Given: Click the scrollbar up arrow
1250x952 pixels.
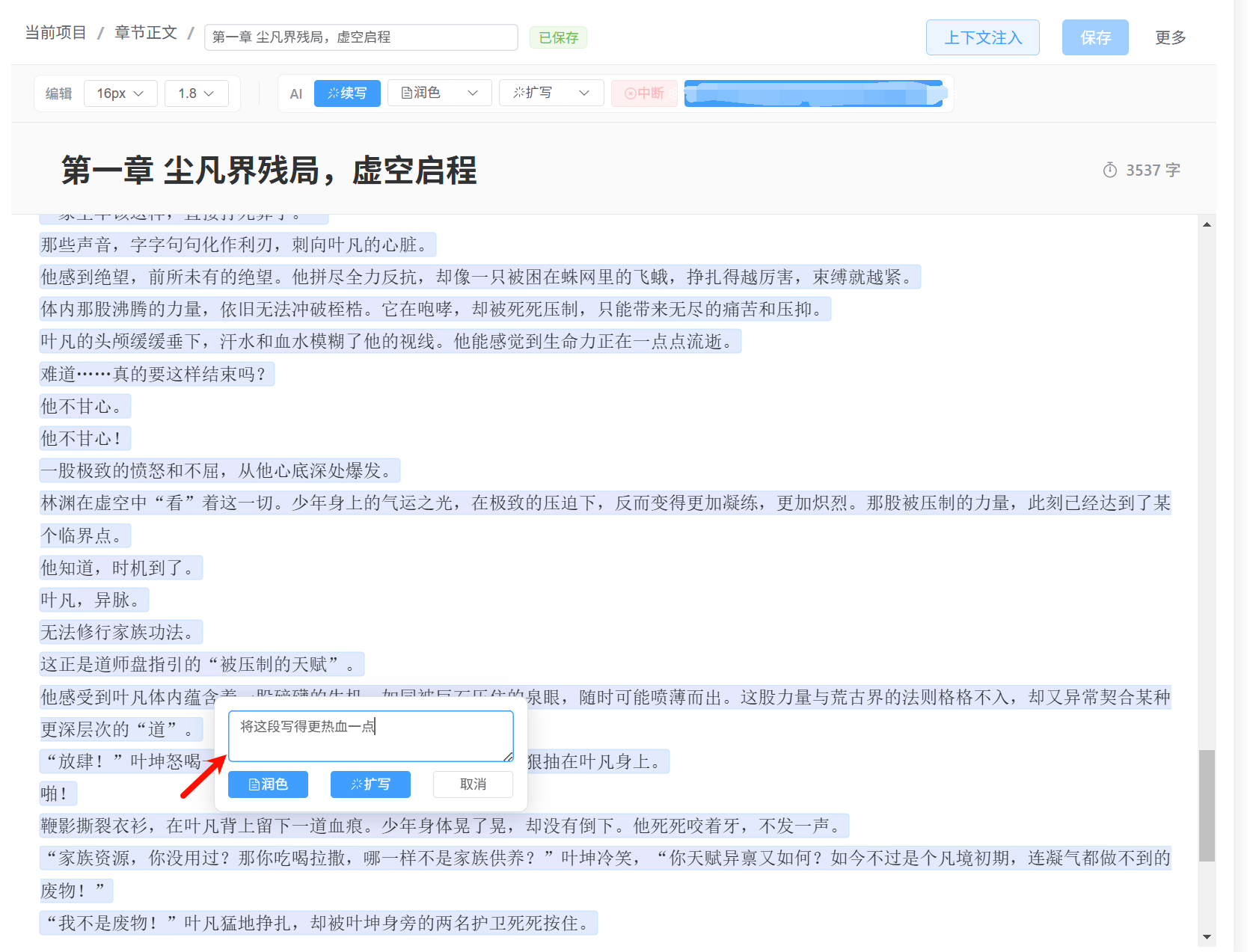Looking at the screenshot, I should 1207,224.
